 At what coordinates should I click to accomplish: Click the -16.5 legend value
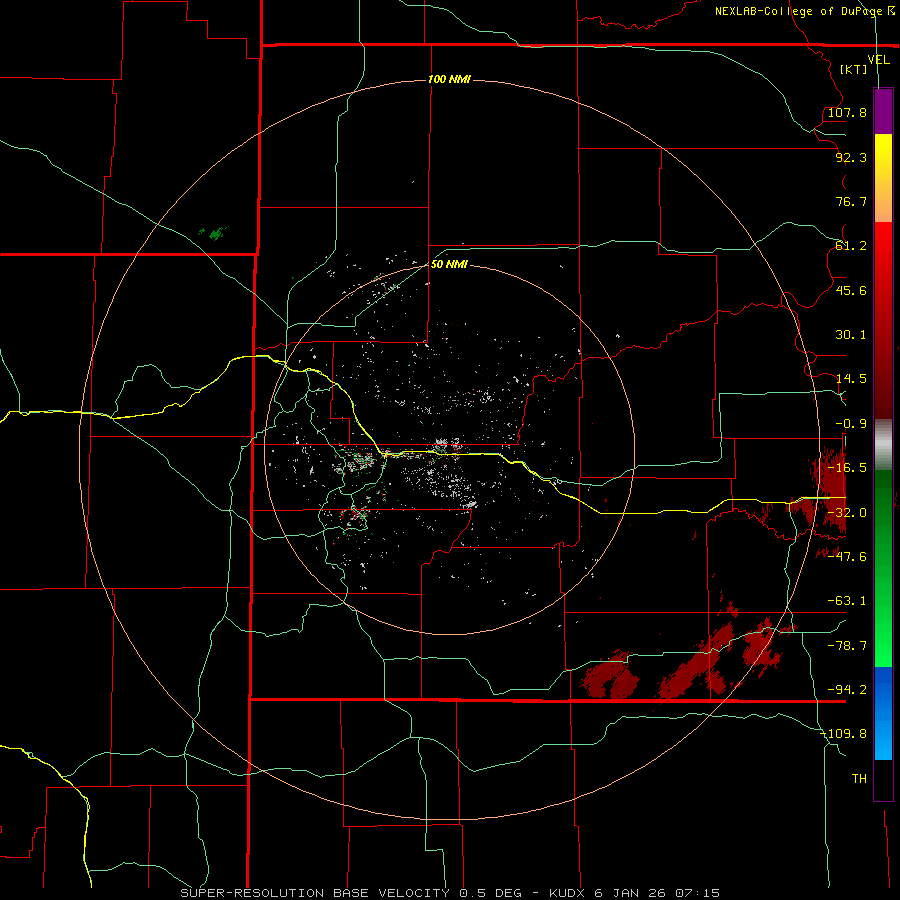coord(847,468)
